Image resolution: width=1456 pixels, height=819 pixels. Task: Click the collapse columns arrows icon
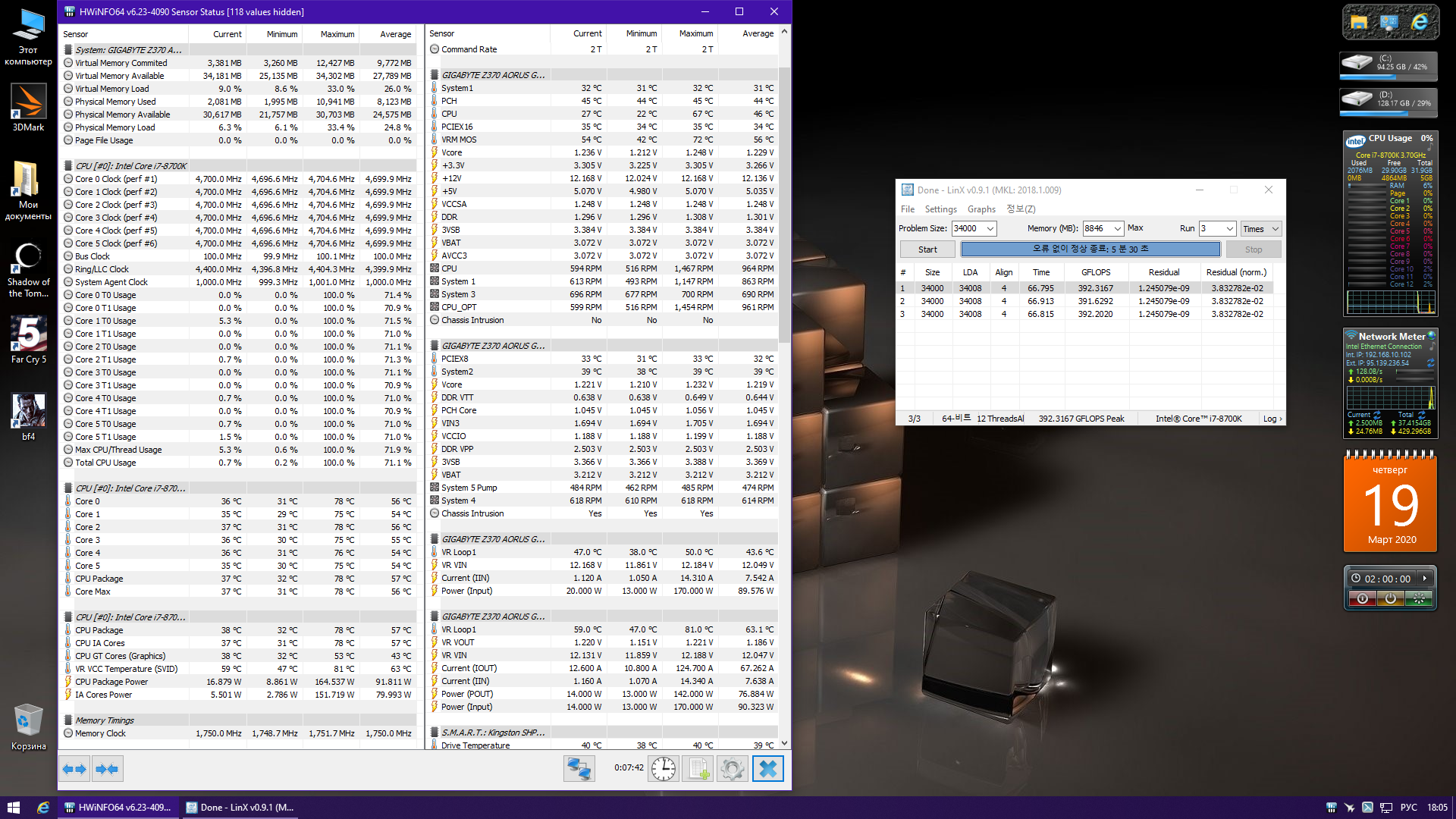pyautogui.click(x=107, y=769)
